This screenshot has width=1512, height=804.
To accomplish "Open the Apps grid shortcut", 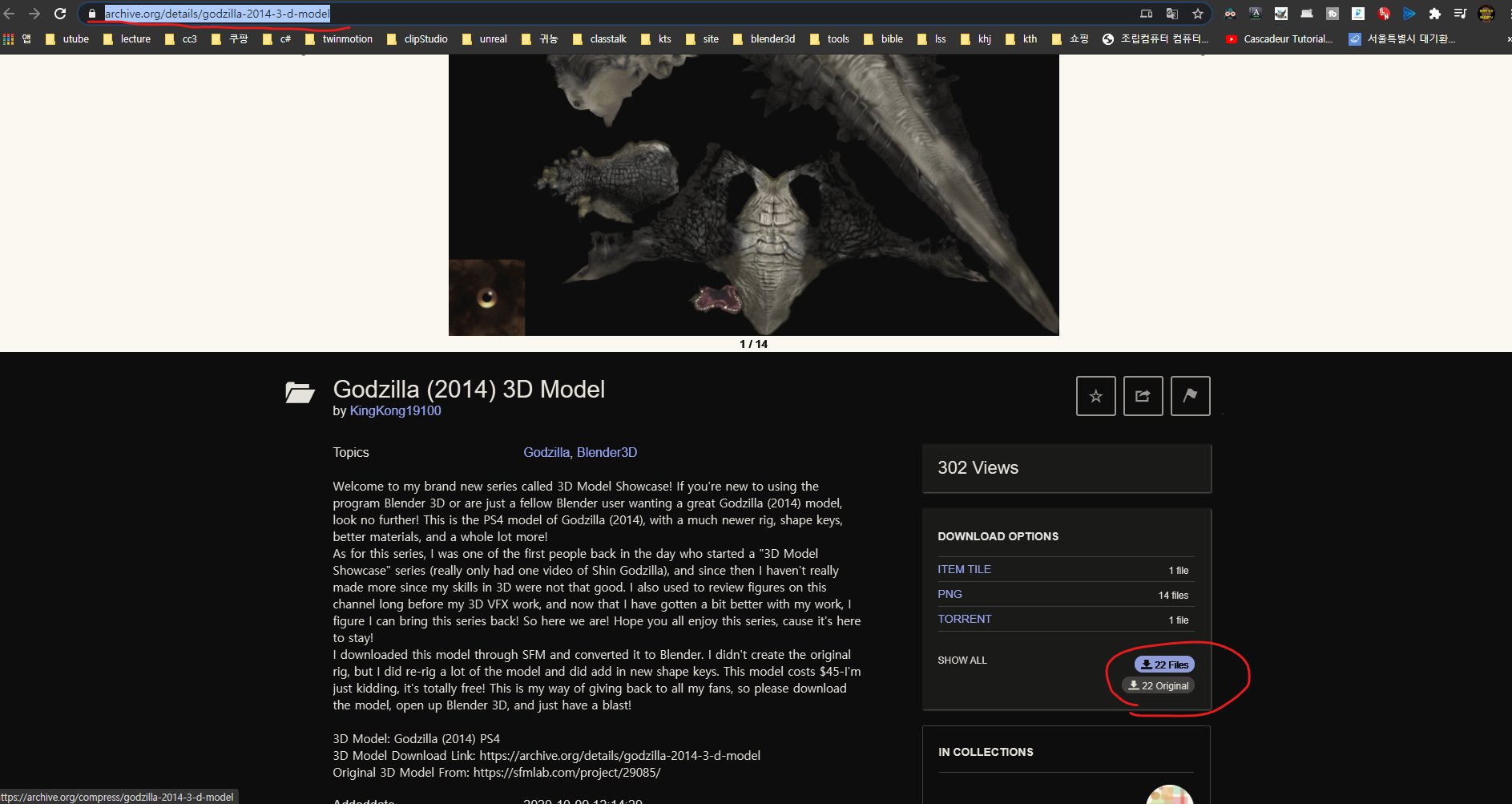I will tap(17, 38).
